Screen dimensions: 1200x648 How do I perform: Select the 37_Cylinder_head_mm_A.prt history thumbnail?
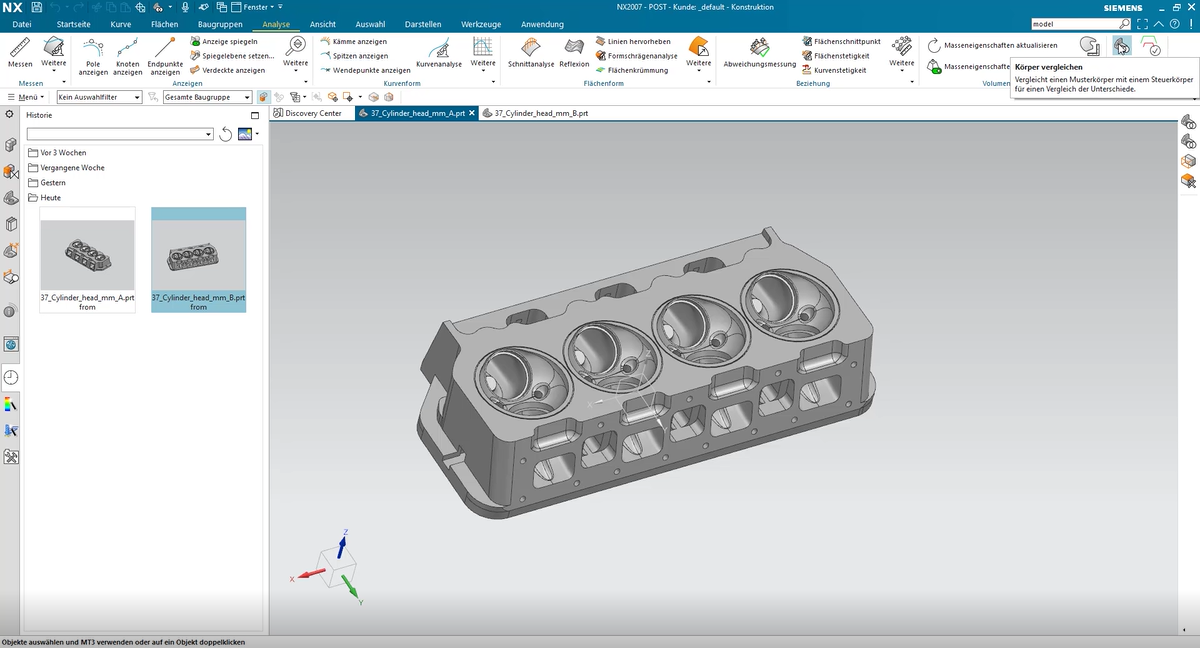pos(87,260)
